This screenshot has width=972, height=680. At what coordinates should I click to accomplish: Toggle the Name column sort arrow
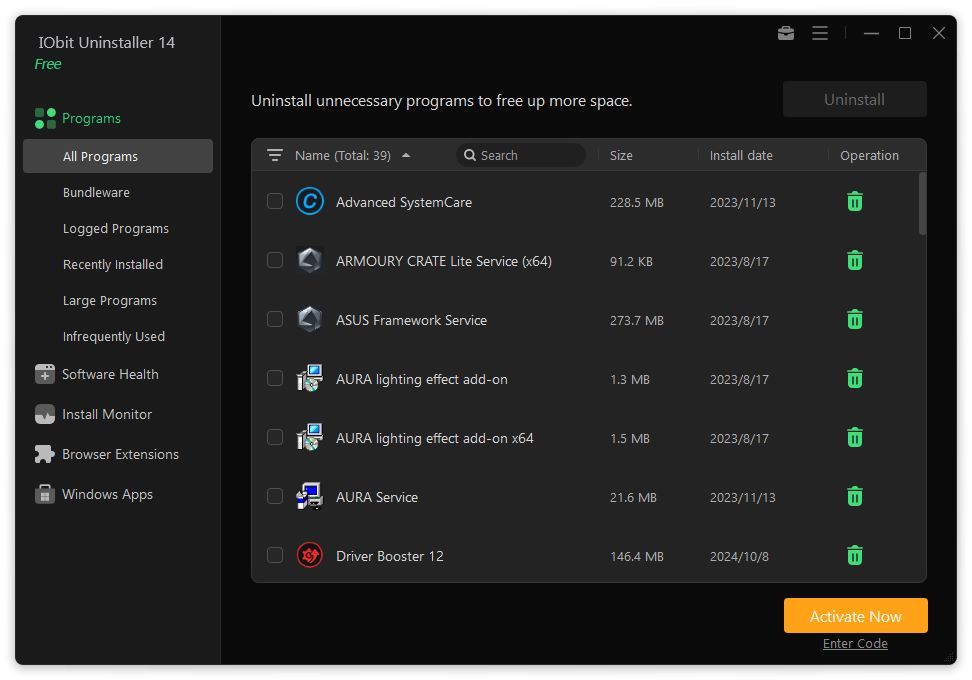(406, 156)
